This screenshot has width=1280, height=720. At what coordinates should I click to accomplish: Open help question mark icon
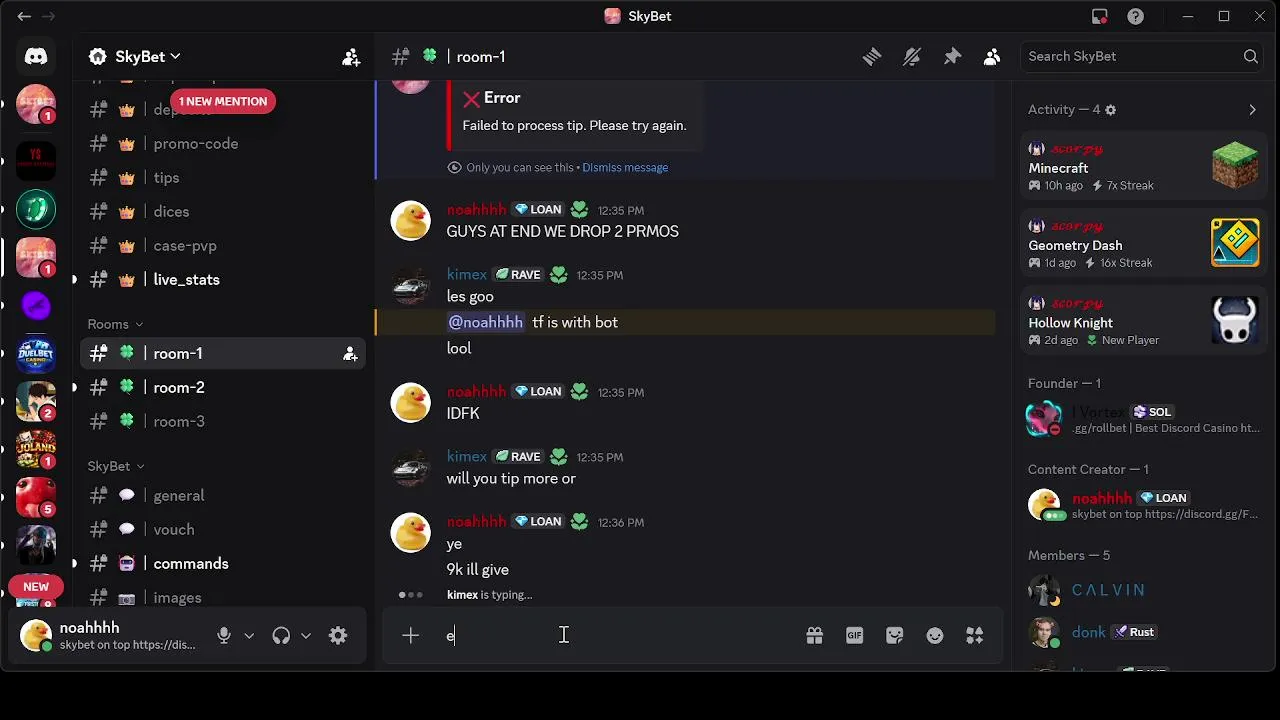click(1136, 16)
